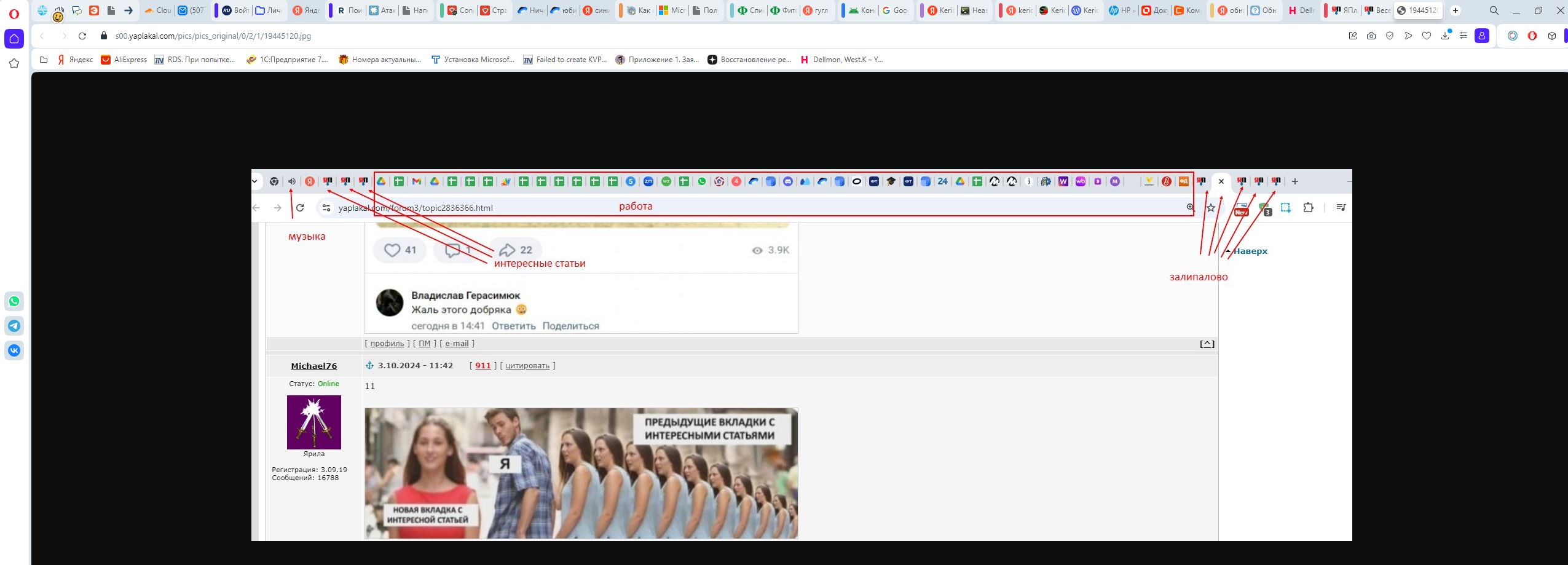Screen dimensions: 1568x565
Task: Switch to the Атак tab
Action: 382,10
